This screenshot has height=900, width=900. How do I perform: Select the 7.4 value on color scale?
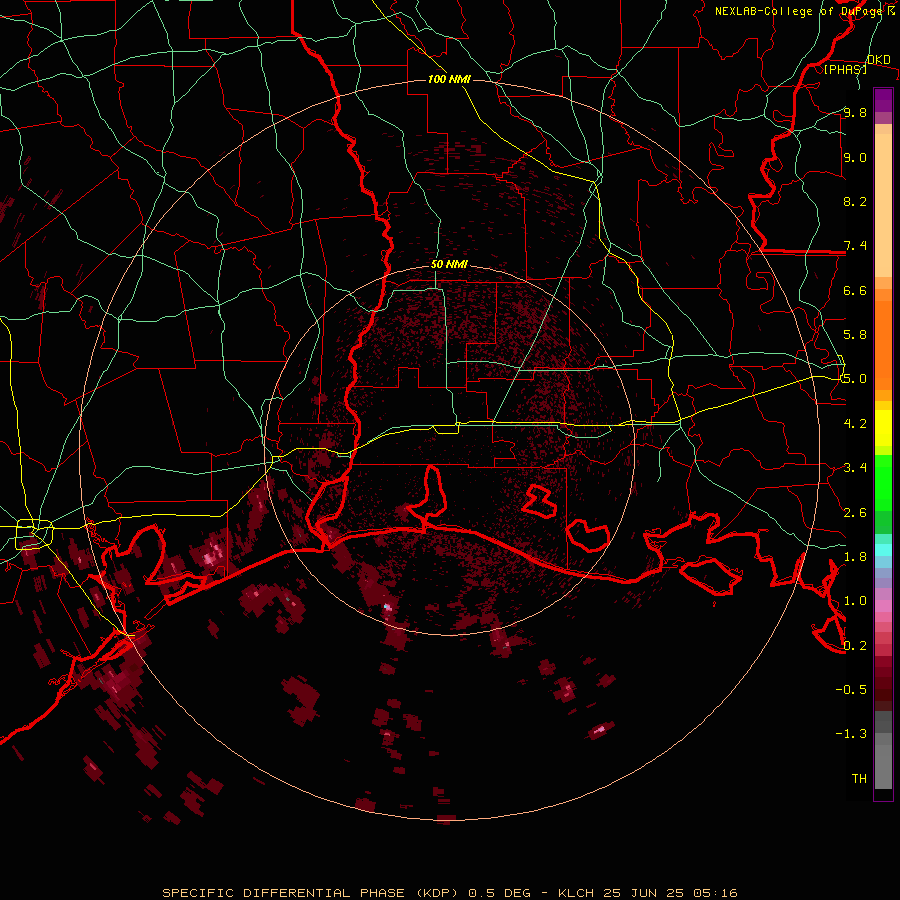point(855,246)
